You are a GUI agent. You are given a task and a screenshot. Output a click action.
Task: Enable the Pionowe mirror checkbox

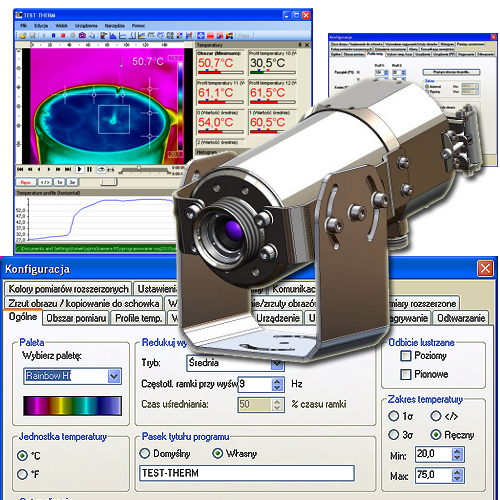click(x=405, y=374)
